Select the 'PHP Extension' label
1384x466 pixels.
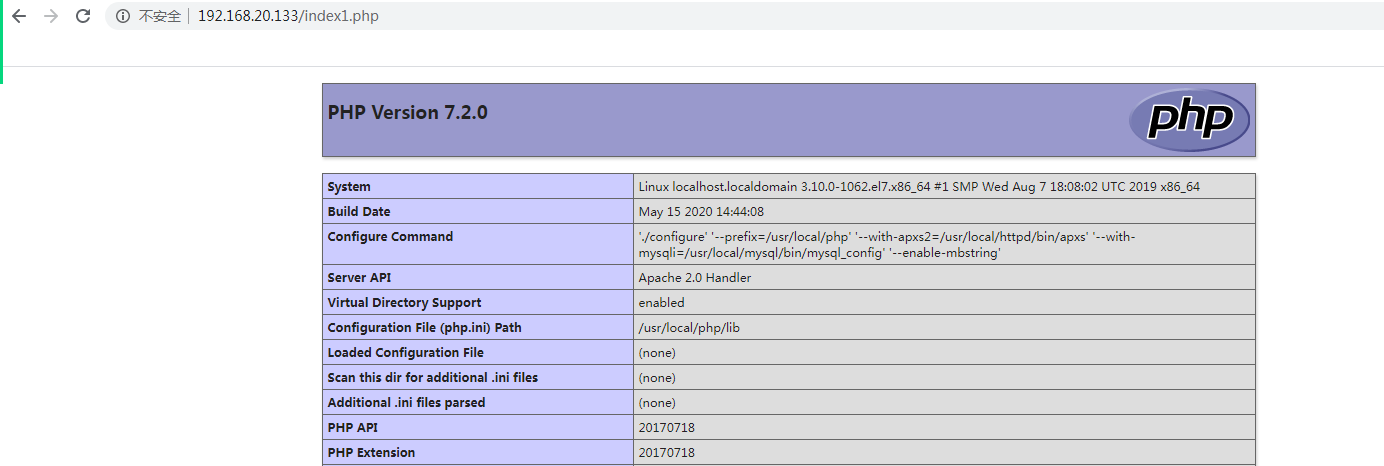[371, 453]
